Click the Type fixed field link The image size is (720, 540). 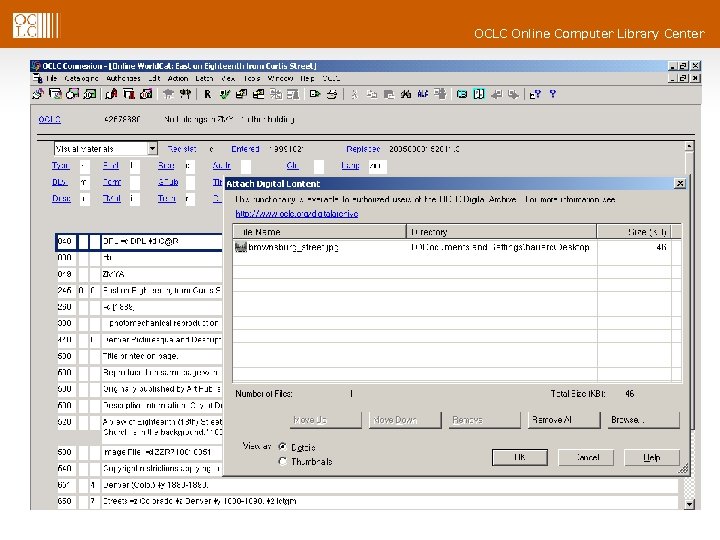pyautogui.click(x=61, y=165)
